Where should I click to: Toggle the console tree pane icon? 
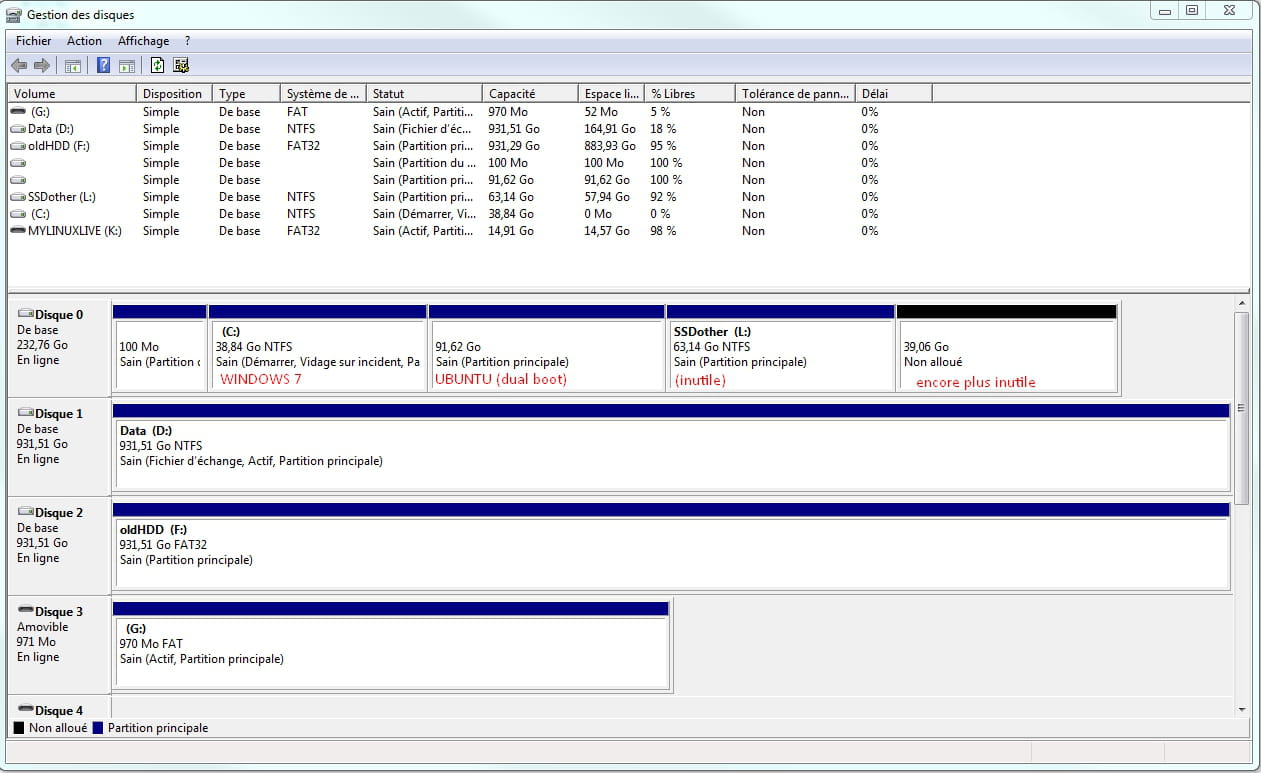pos(72,66)
